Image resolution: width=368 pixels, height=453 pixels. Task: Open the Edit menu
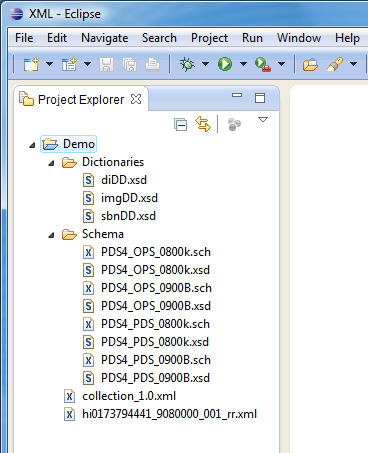tap(57, 38)
